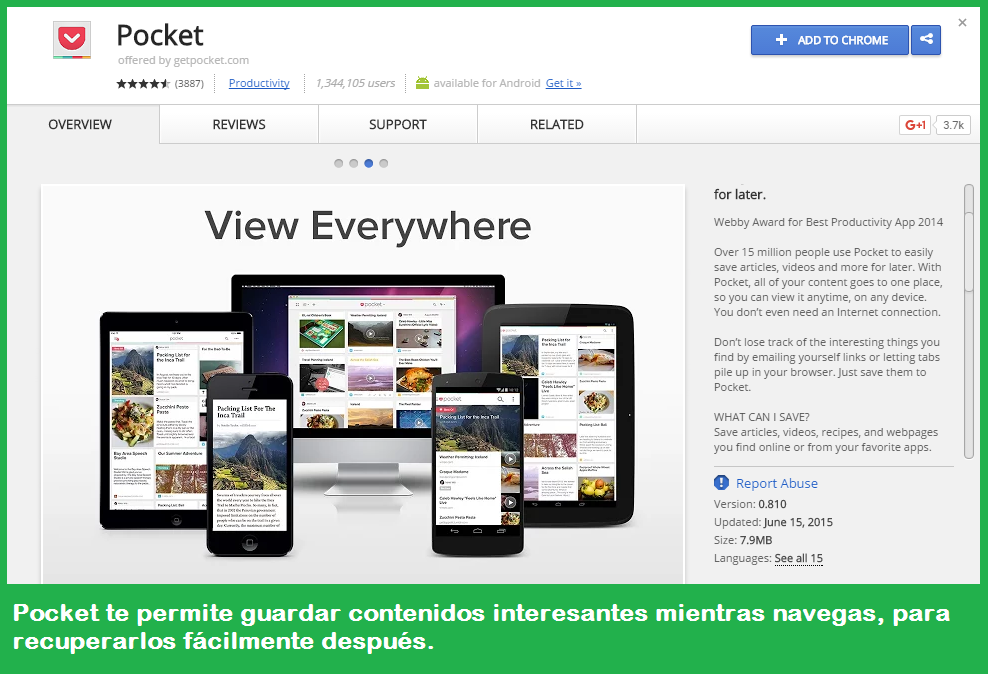Screen dimensions: 988x674
Task: Open the Related tab
Action: [556, 125]
